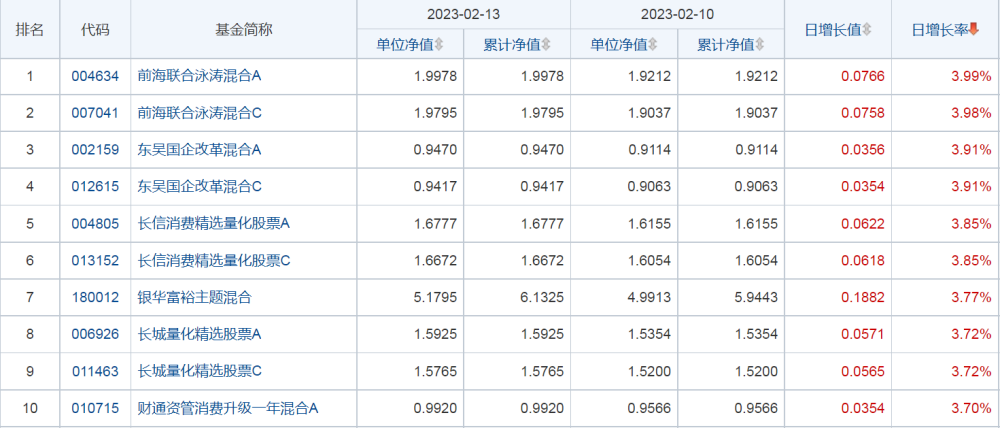Click the 基金简称 column header

coord(244,30)
